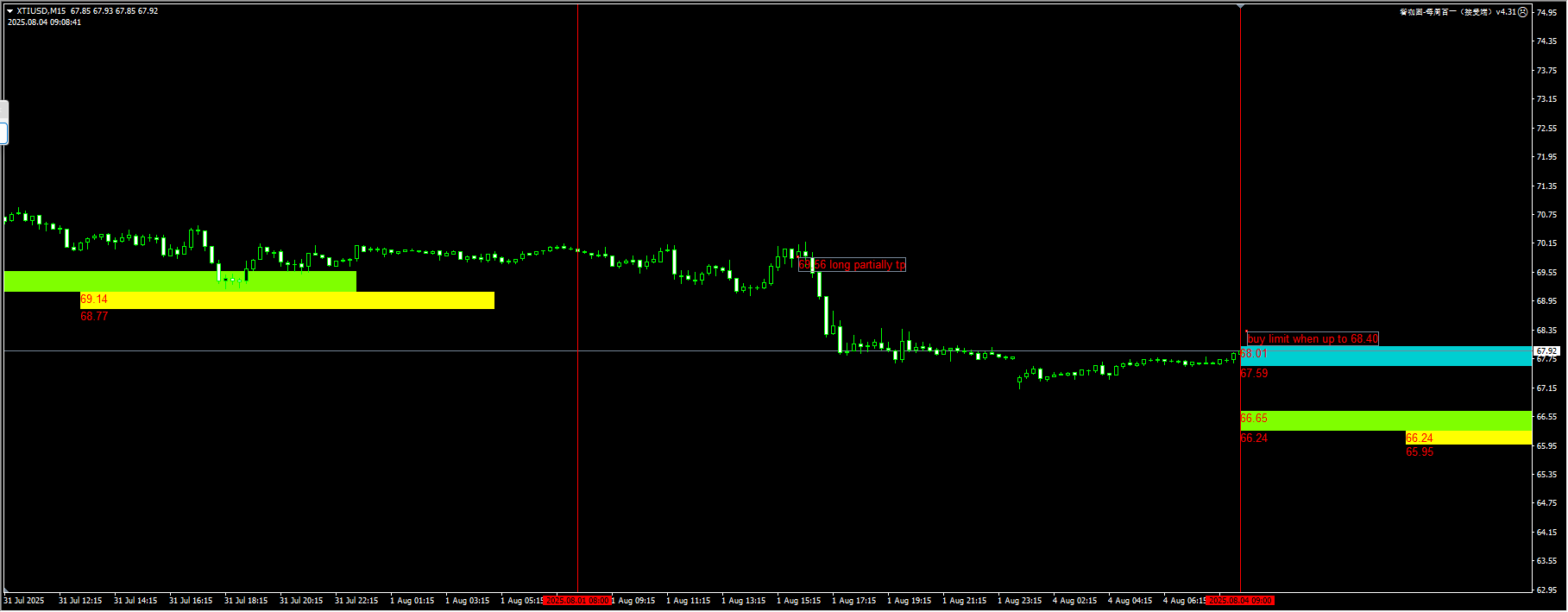Select the 'buy limit when up to 68.40' label
The width and height of the screenshot is (1568, 612).
click(1313, 339)
